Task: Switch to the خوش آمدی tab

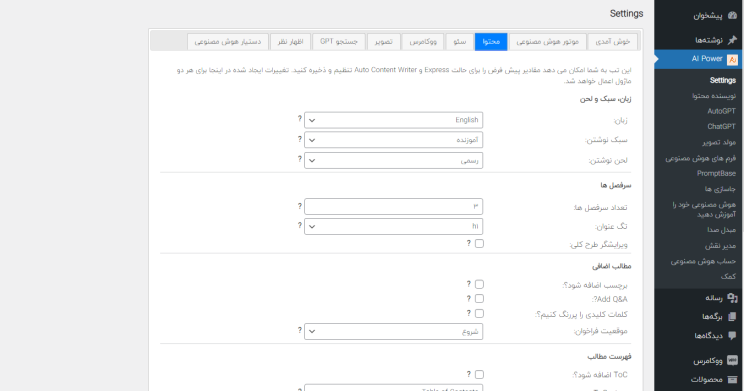Action: (x=613, y=42)
